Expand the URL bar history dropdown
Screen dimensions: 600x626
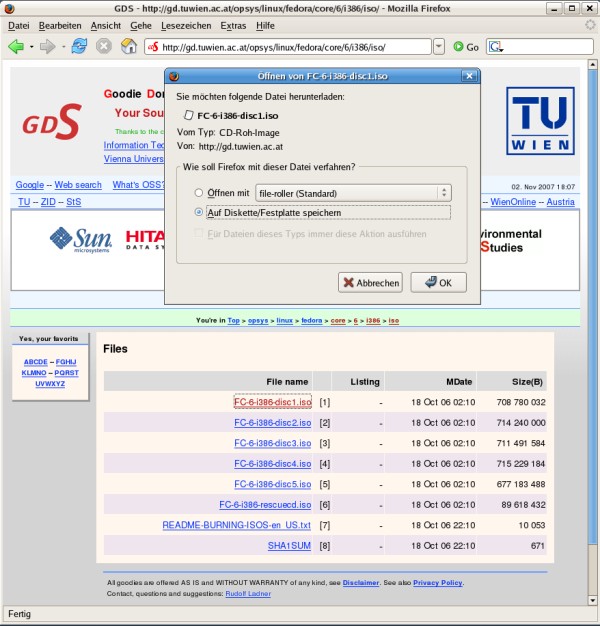click(x=439, y=47)
